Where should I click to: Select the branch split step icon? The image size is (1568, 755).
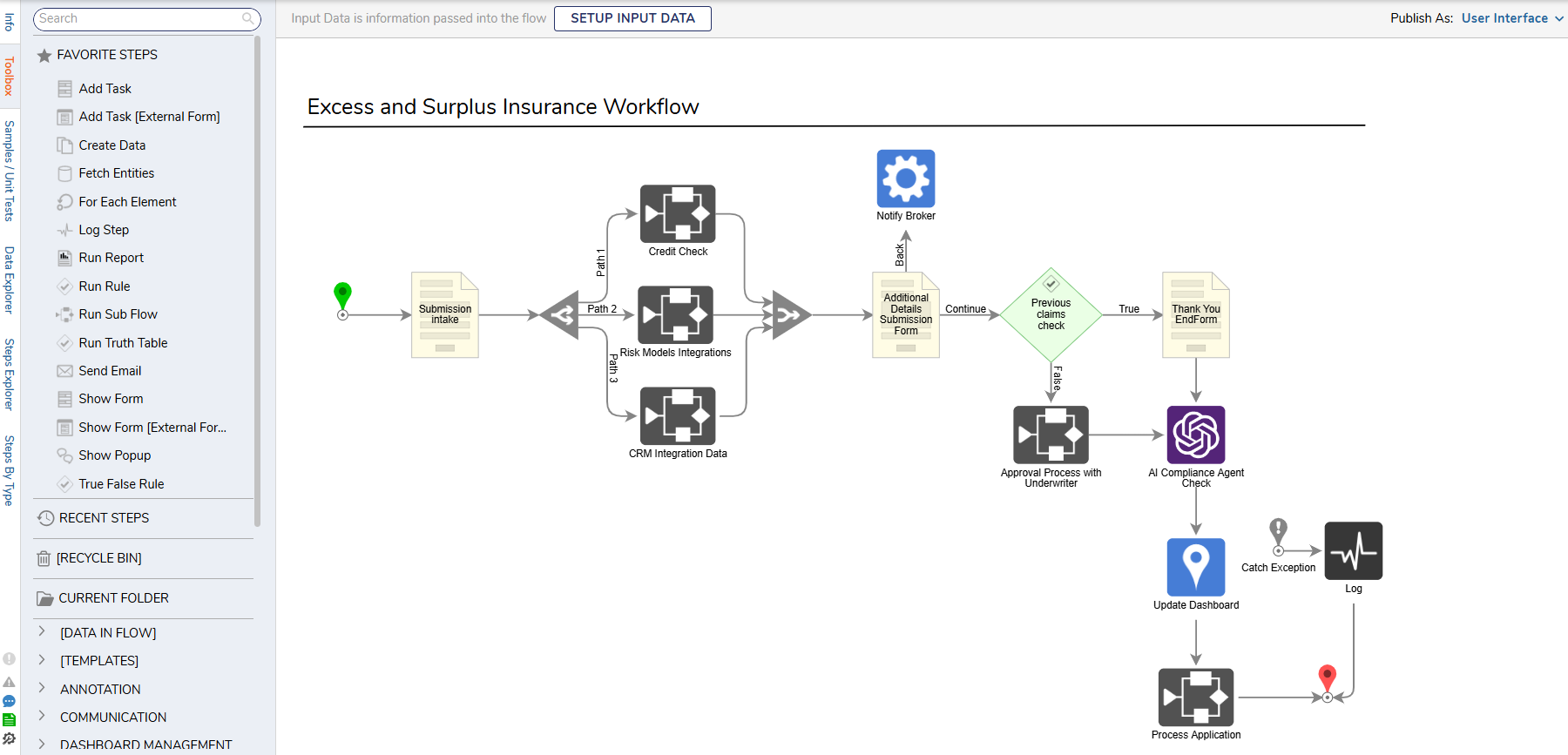(x=559, y=314)
